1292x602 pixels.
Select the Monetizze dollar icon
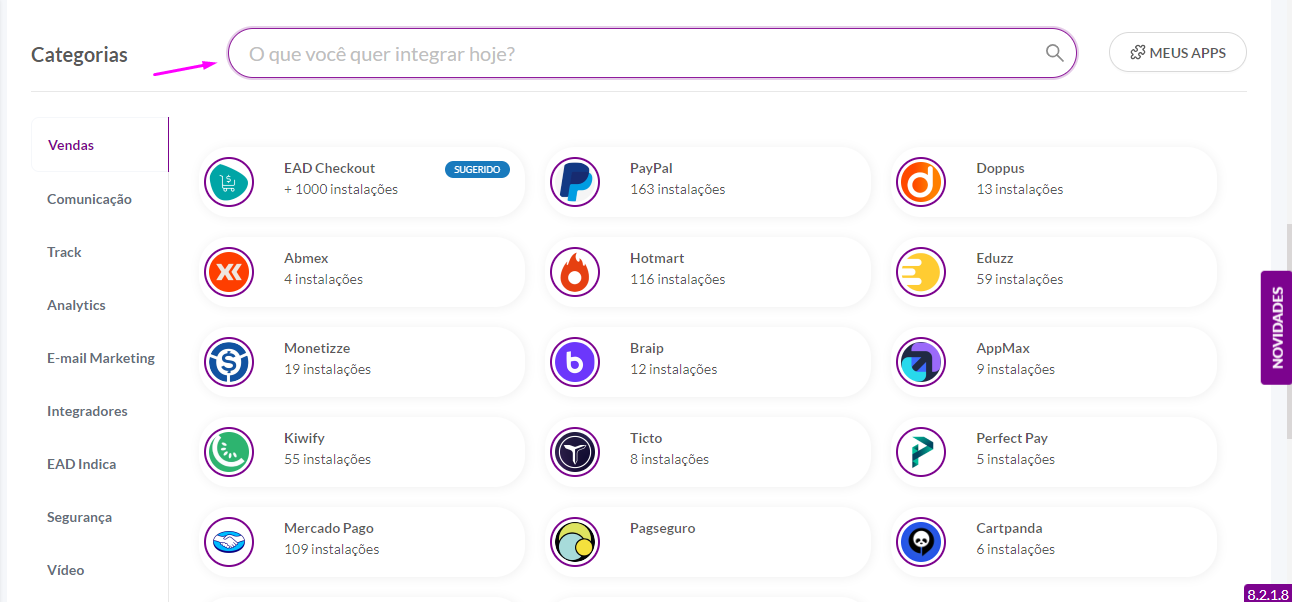pyautogui.click(x=229, y=362)
